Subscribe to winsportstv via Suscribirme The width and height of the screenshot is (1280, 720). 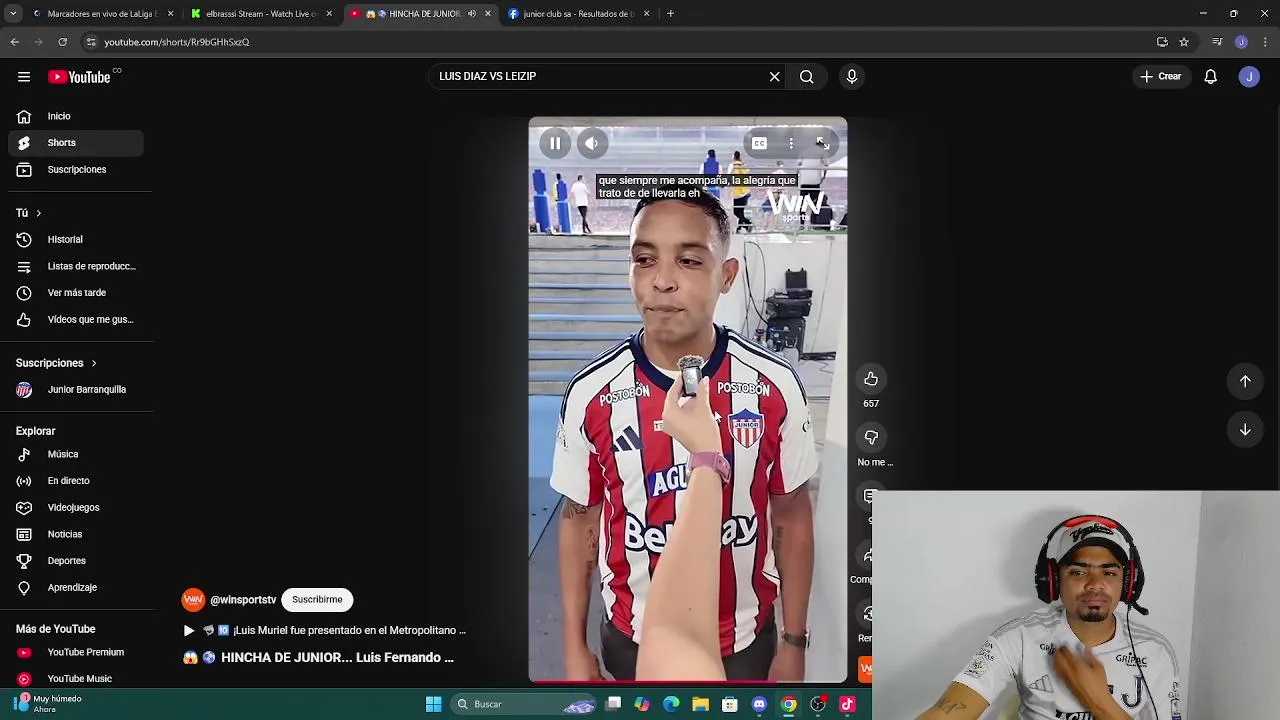317,600
